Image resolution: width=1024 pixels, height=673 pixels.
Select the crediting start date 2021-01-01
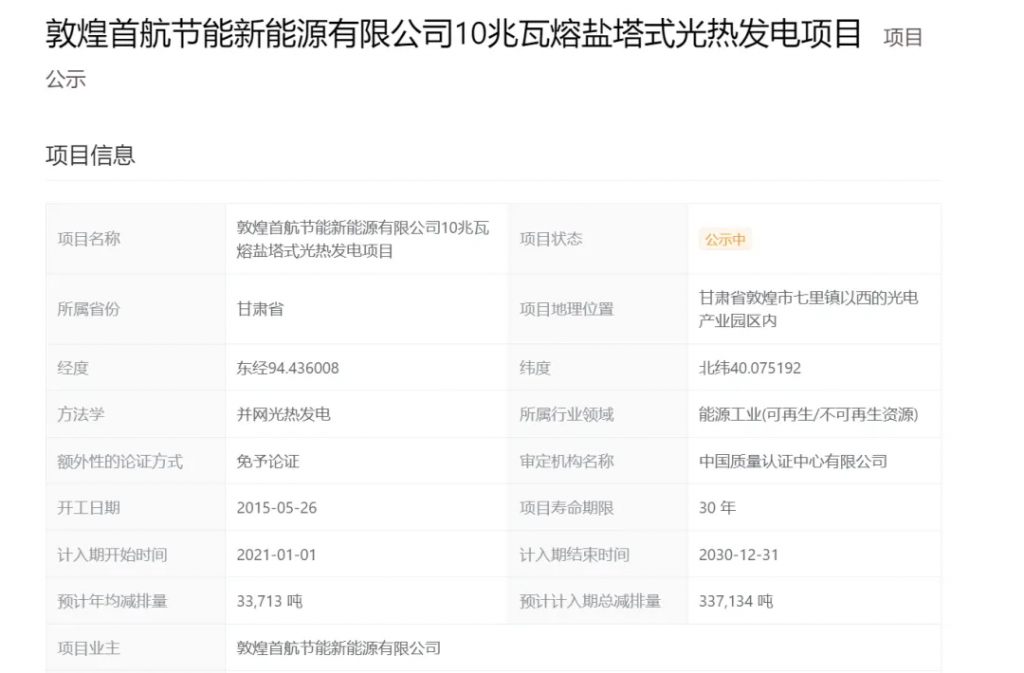click(x=277, y=555)
